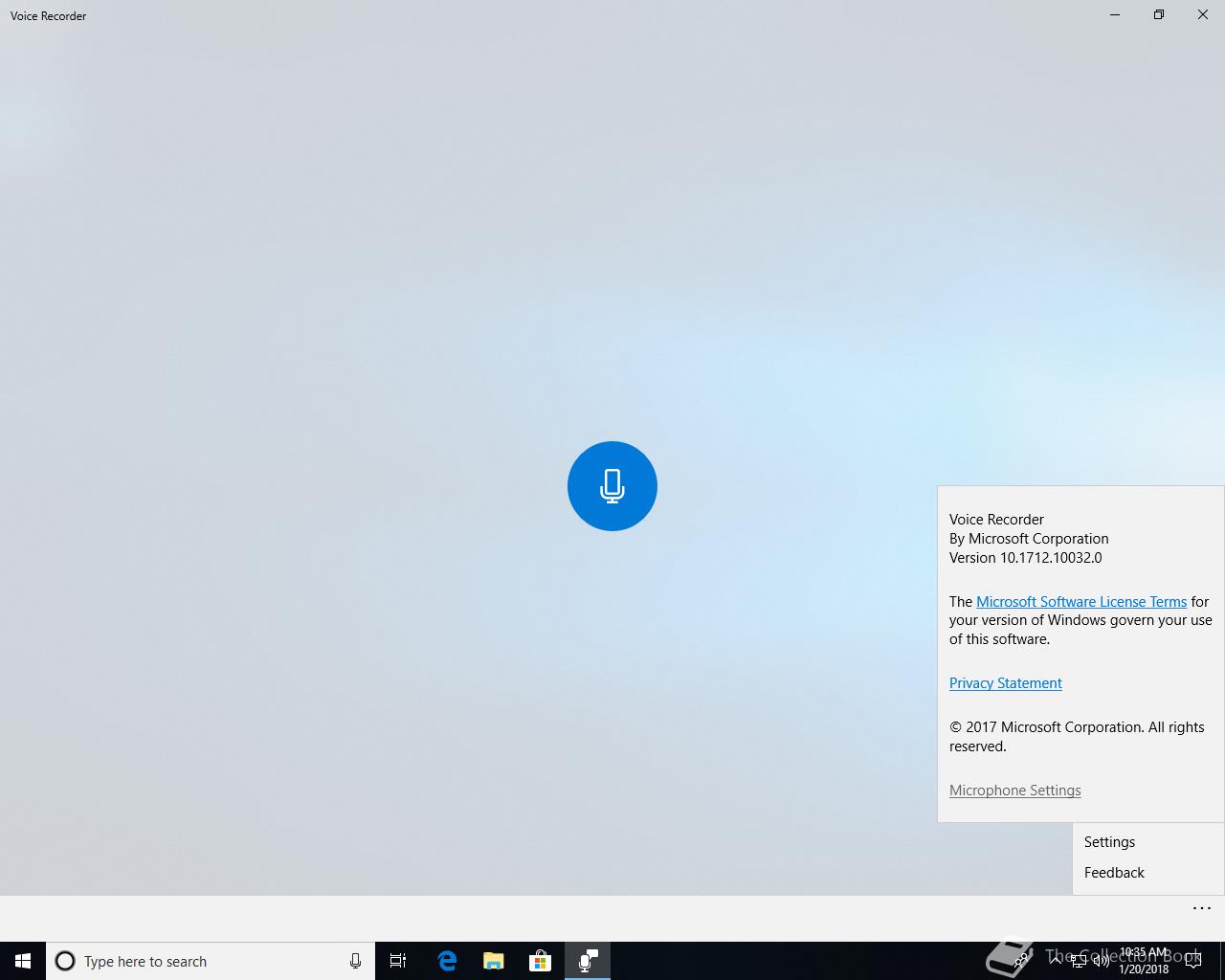Choose Feedback from the overflow menu
This screenshot has height=980, width=1225.
(1148, 873)
